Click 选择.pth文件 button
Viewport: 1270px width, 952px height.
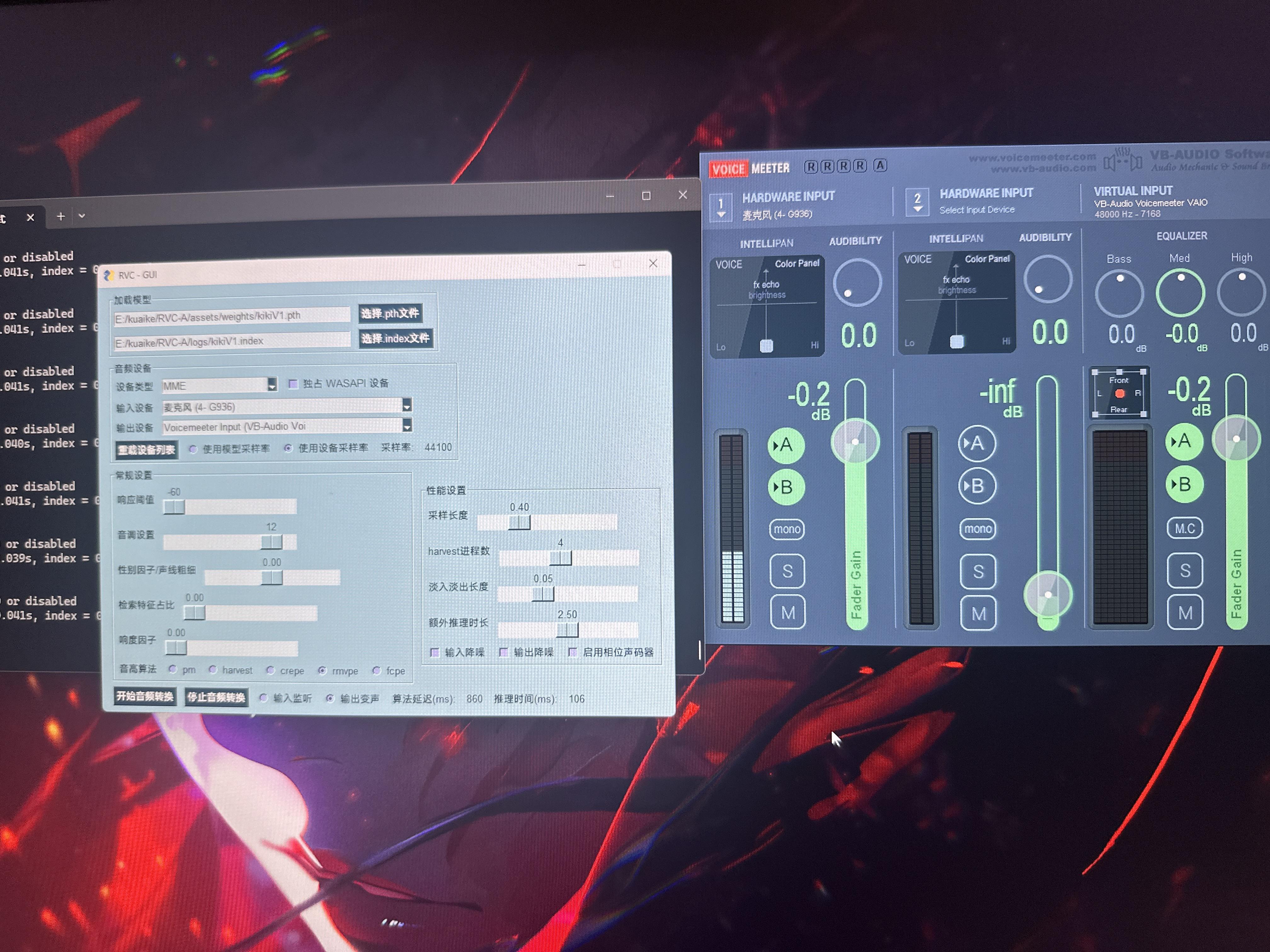pyautogui.click(x=390, y=314)
